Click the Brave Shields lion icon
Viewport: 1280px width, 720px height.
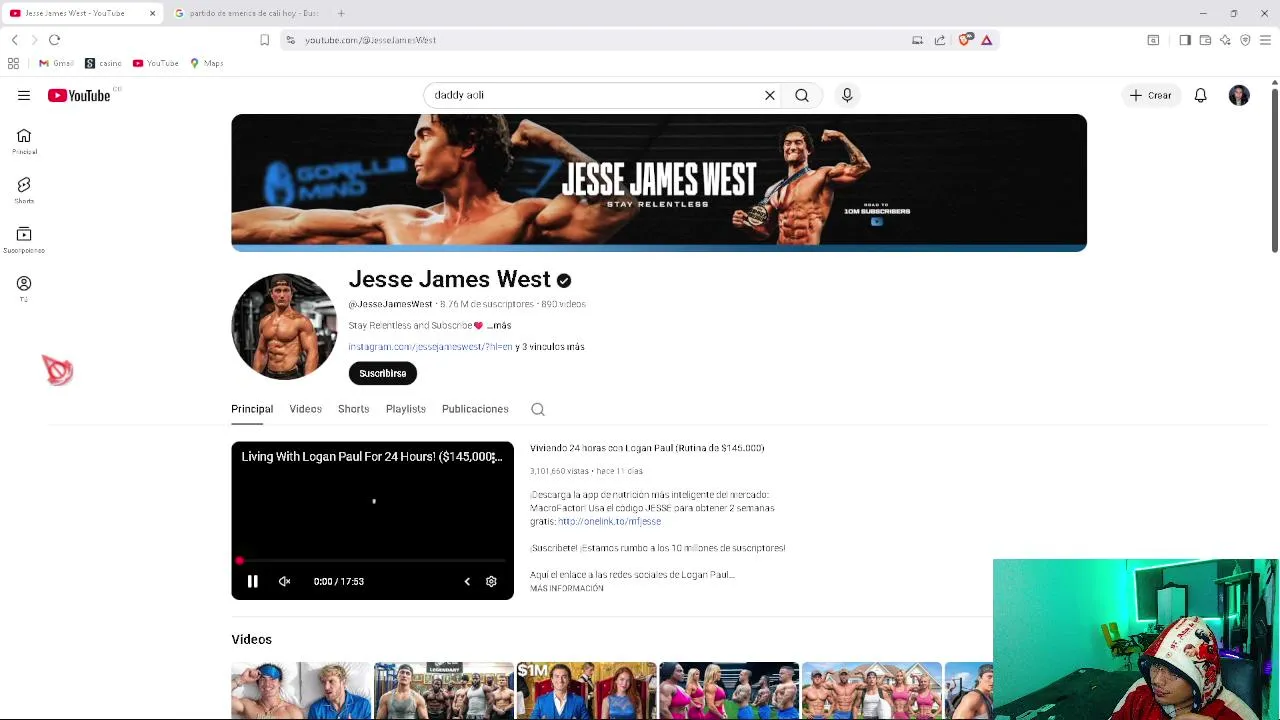coord(964,40)
